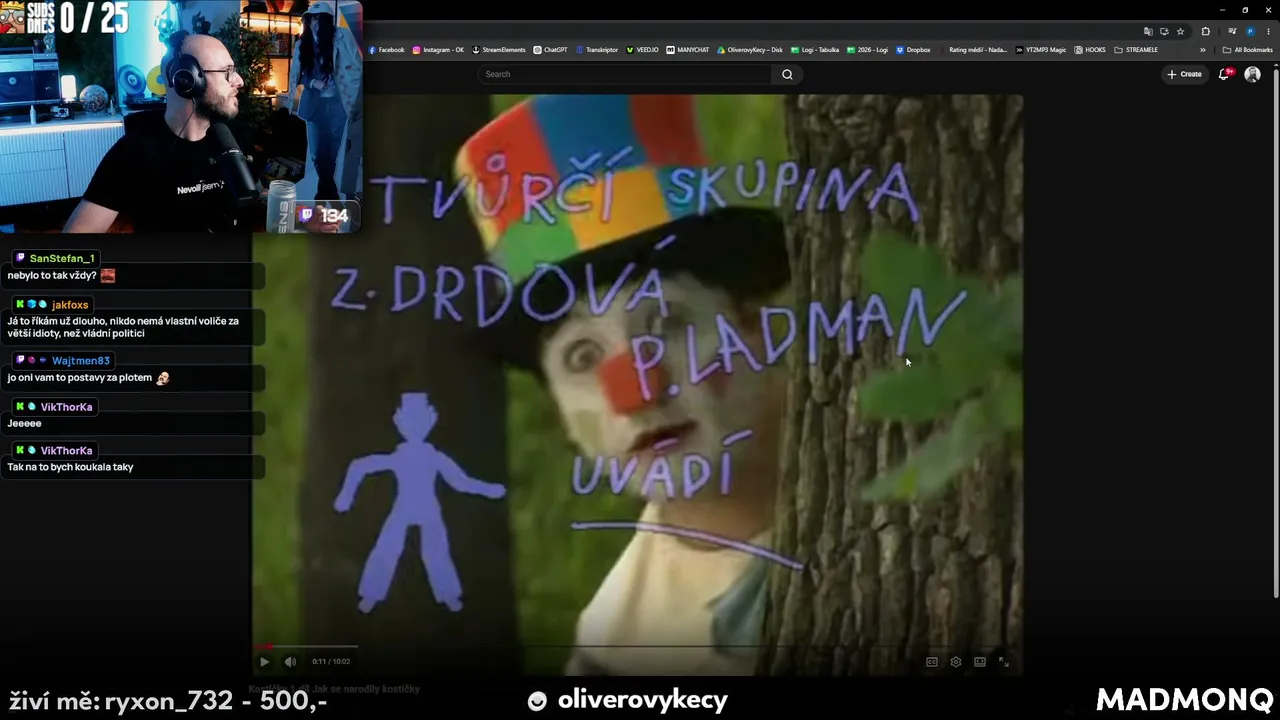Toggle closed captions on the video
This screenshot has height=720, width=1280.
[932, 661]
